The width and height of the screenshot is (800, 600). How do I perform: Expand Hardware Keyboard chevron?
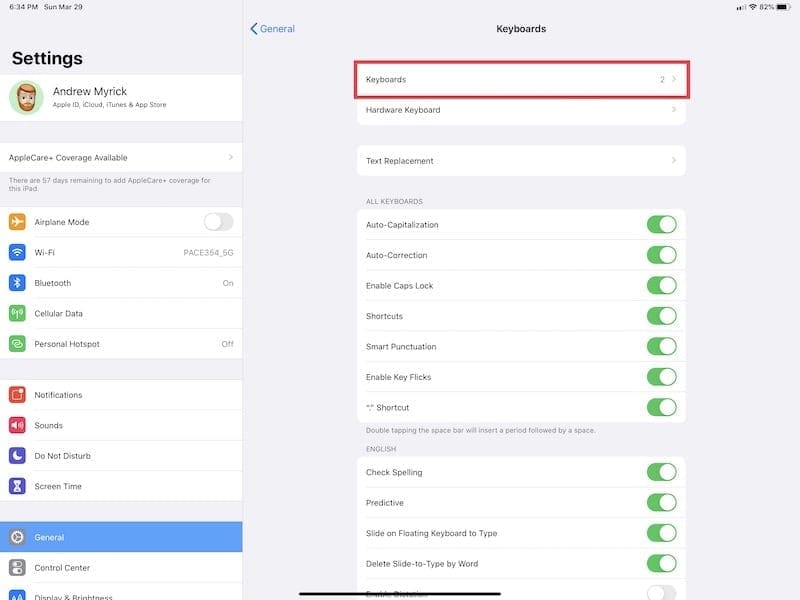coord(673,110)
